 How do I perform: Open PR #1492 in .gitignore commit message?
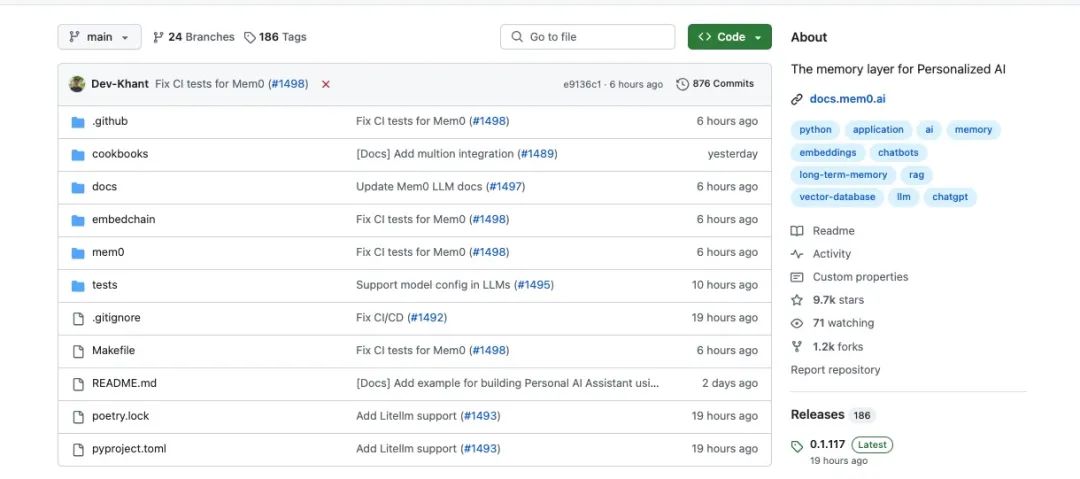[427, 318]
